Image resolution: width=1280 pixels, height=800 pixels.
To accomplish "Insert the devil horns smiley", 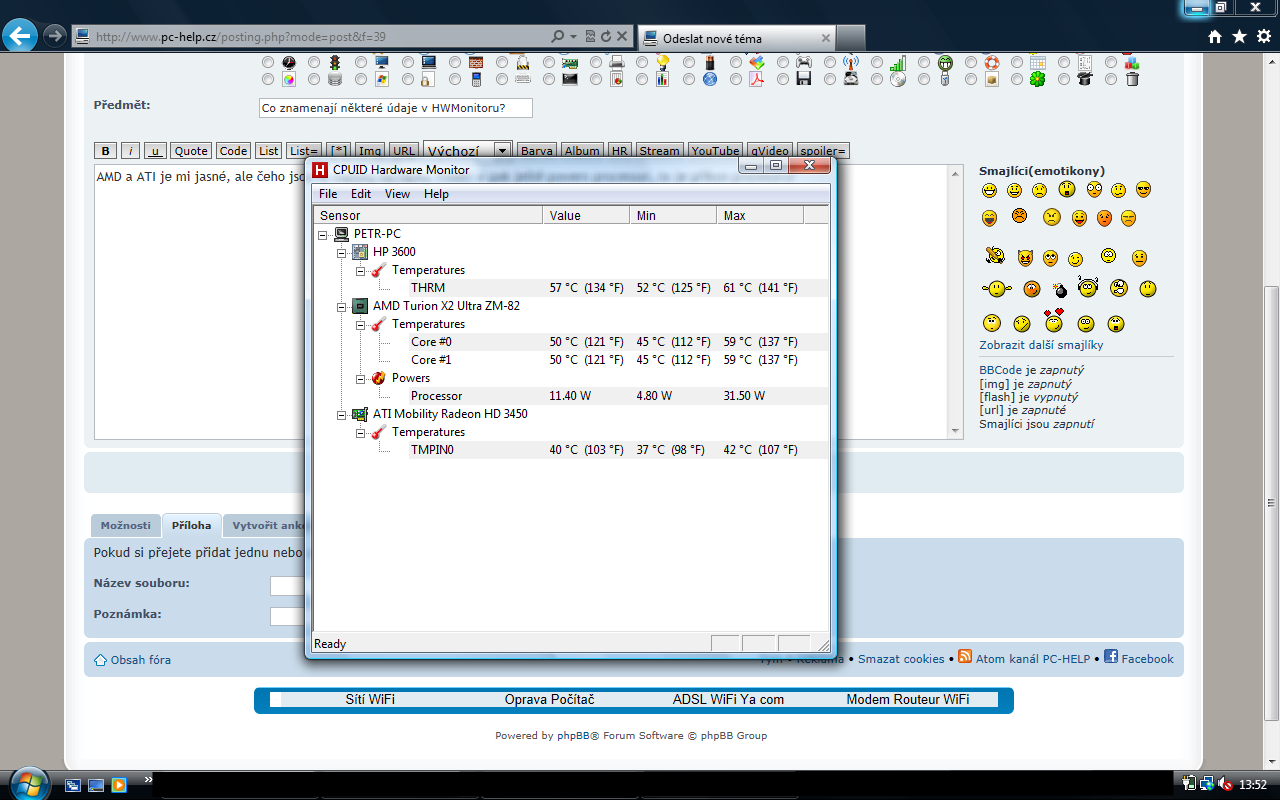I will click(x=1025, y=258).
